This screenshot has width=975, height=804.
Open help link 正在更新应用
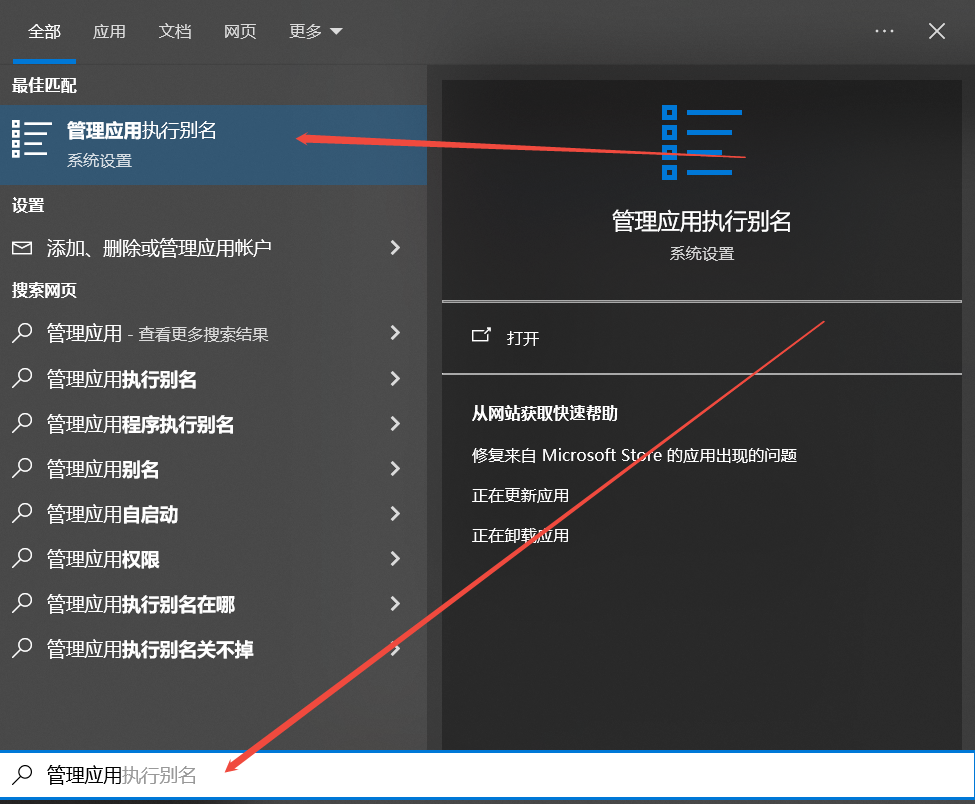coord(520,496)
